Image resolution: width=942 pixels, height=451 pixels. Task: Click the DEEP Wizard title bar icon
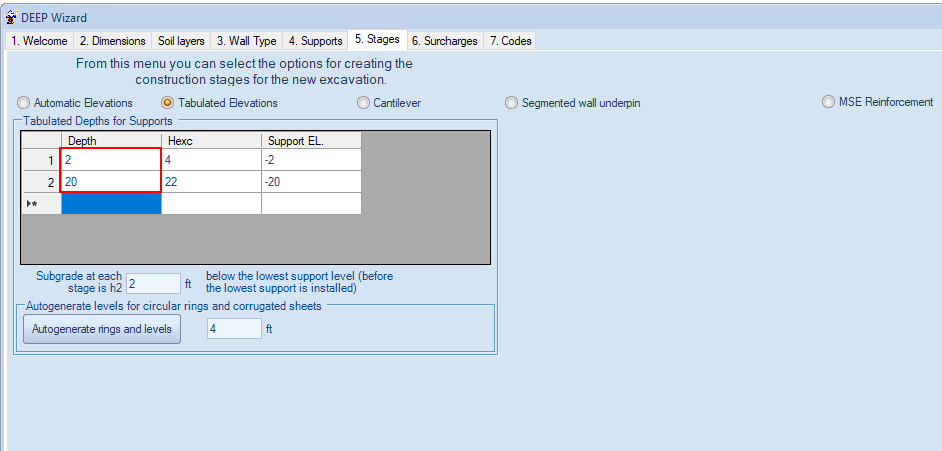(11, 18)
